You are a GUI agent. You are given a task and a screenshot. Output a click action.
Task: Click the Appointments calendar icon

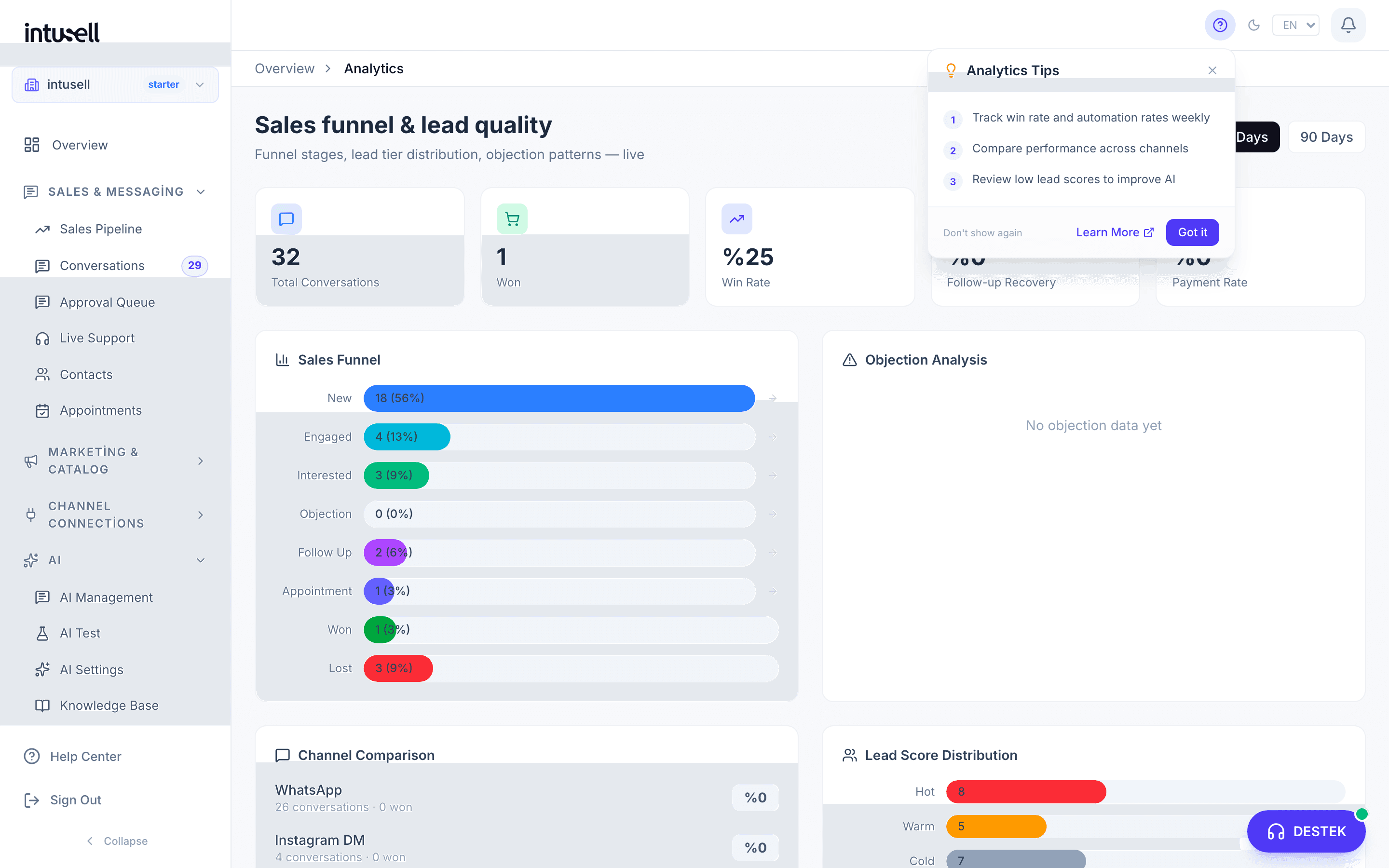tap(42, 411)
